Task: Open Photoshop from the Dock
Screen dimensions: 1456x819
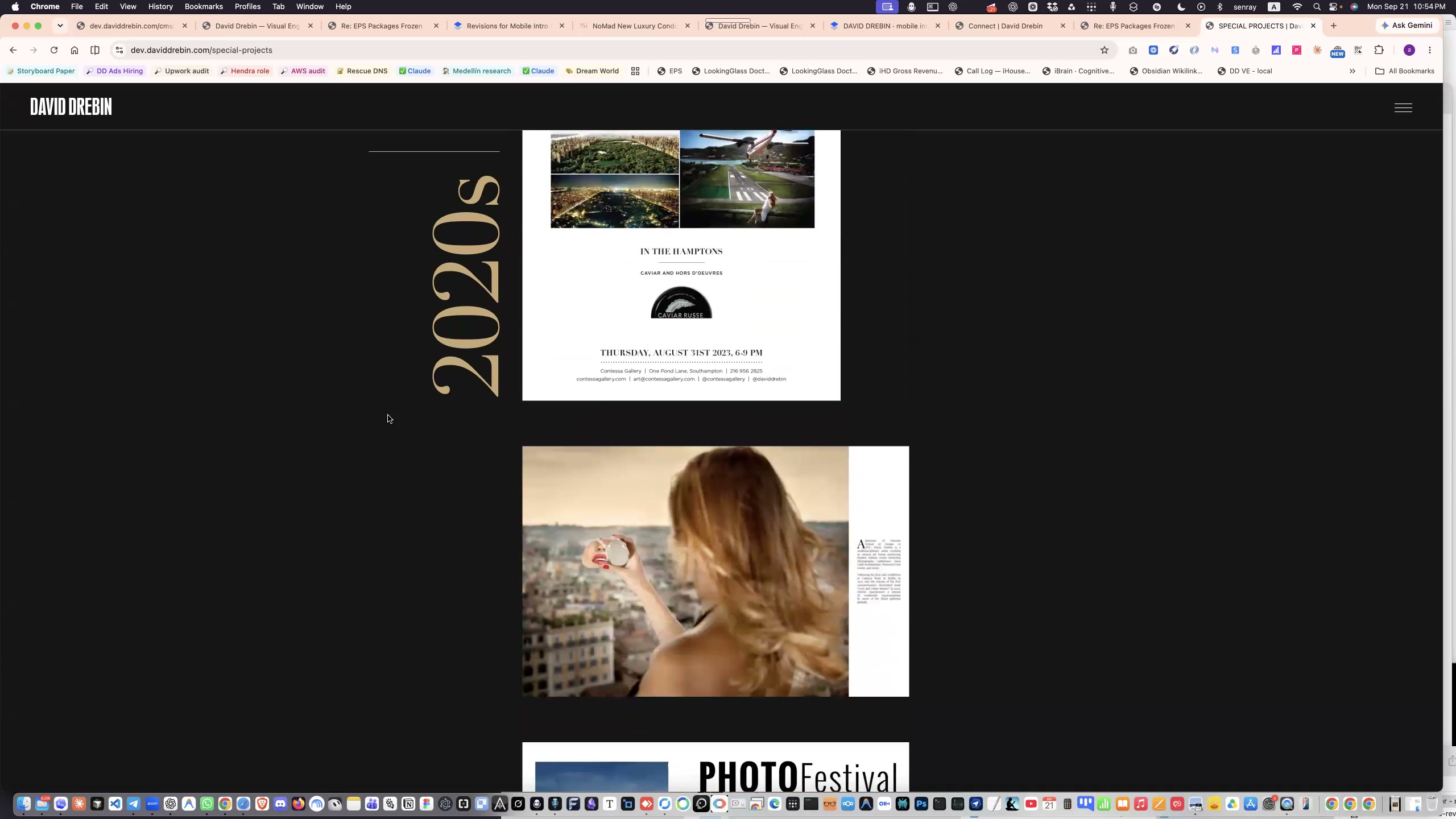Action: coord(921,804)
